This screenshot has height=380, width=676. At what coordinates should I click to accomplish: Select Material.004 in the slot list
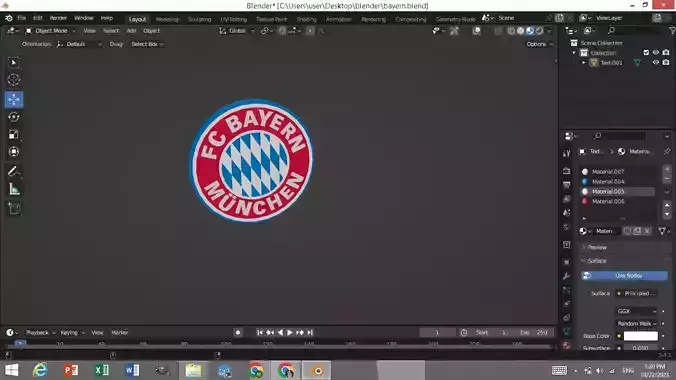[x=617, y=182]
